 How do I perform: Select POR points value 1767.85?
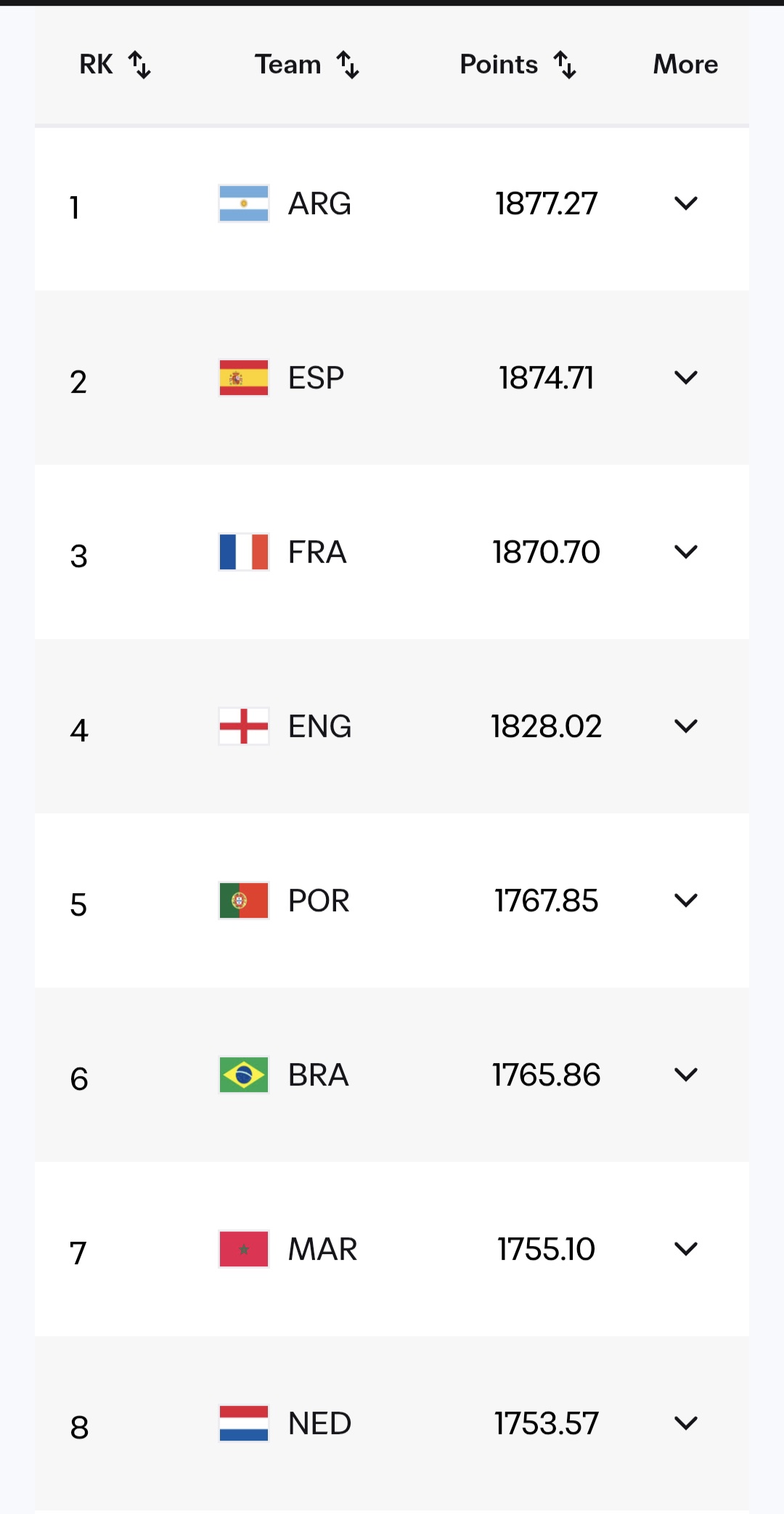(x=547, y=900)
